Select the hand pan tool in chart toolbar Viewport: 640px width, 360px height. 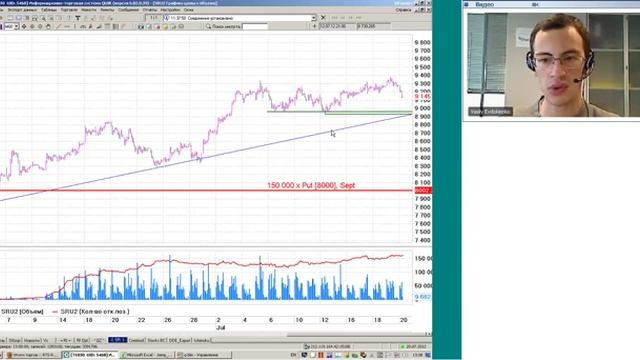[48, 27]
